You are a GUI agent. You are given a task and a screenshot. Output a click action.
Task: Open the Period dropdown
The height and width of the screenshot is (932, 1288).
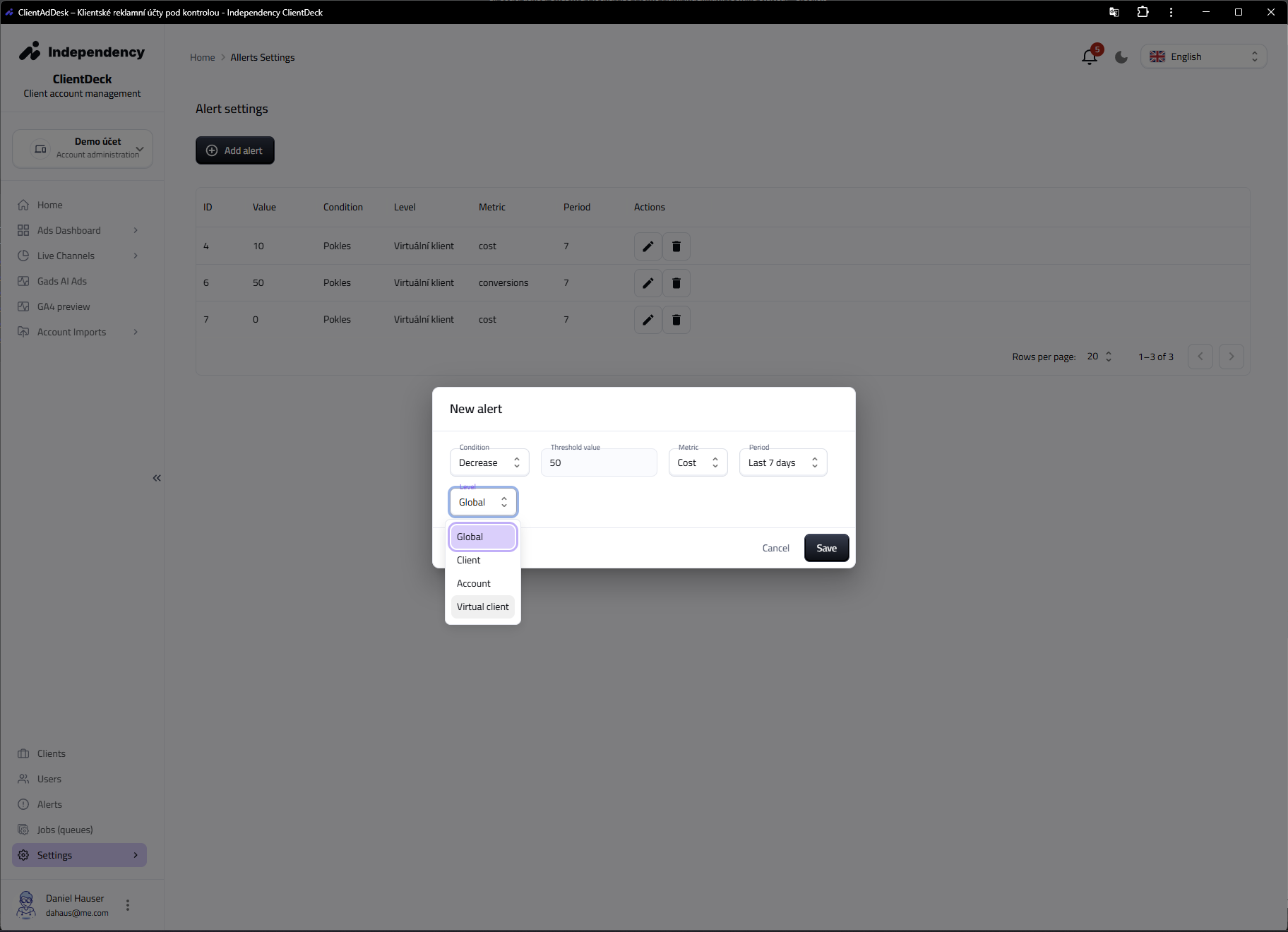point(782,463)
